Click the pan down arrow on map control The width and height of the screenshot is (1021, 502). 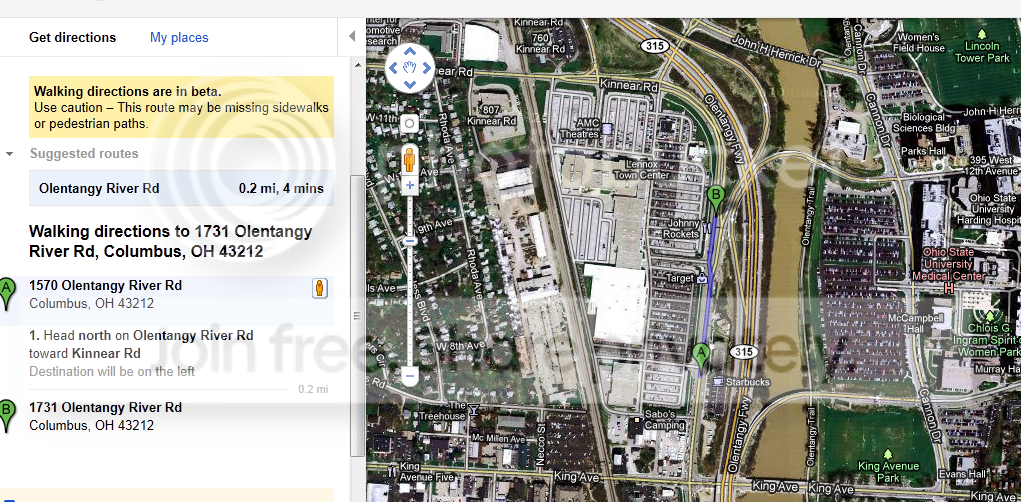coord(410,84)
